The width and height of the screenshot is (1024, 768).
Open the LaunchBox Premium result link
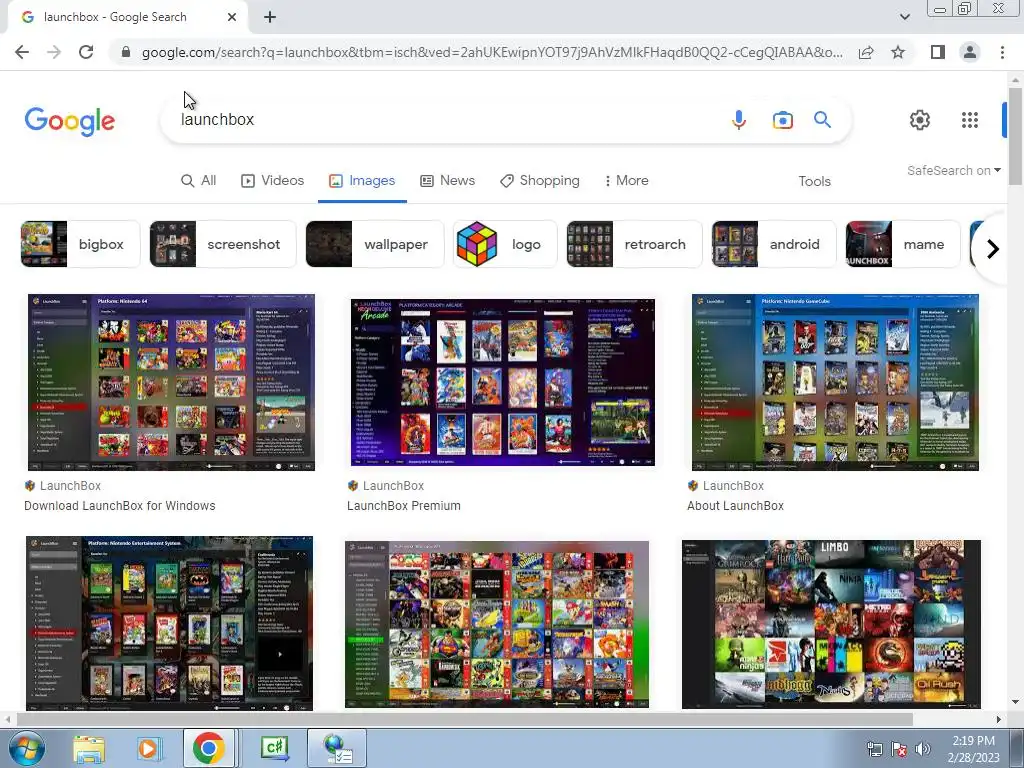click(x=404, y=505)
